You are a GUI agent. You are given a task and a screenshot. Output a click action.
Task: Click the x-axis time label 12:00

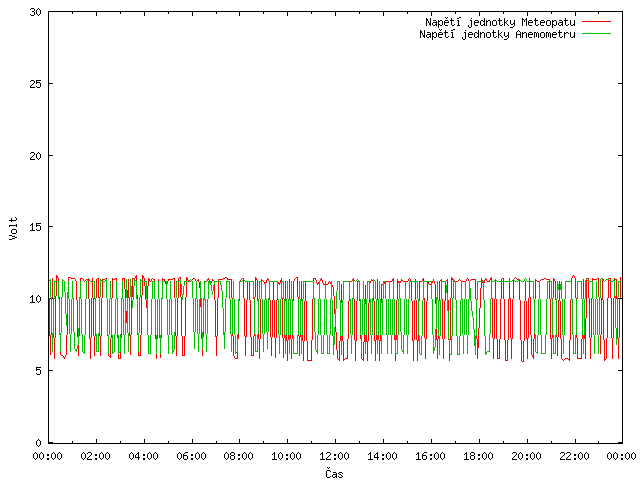(334, 456)
